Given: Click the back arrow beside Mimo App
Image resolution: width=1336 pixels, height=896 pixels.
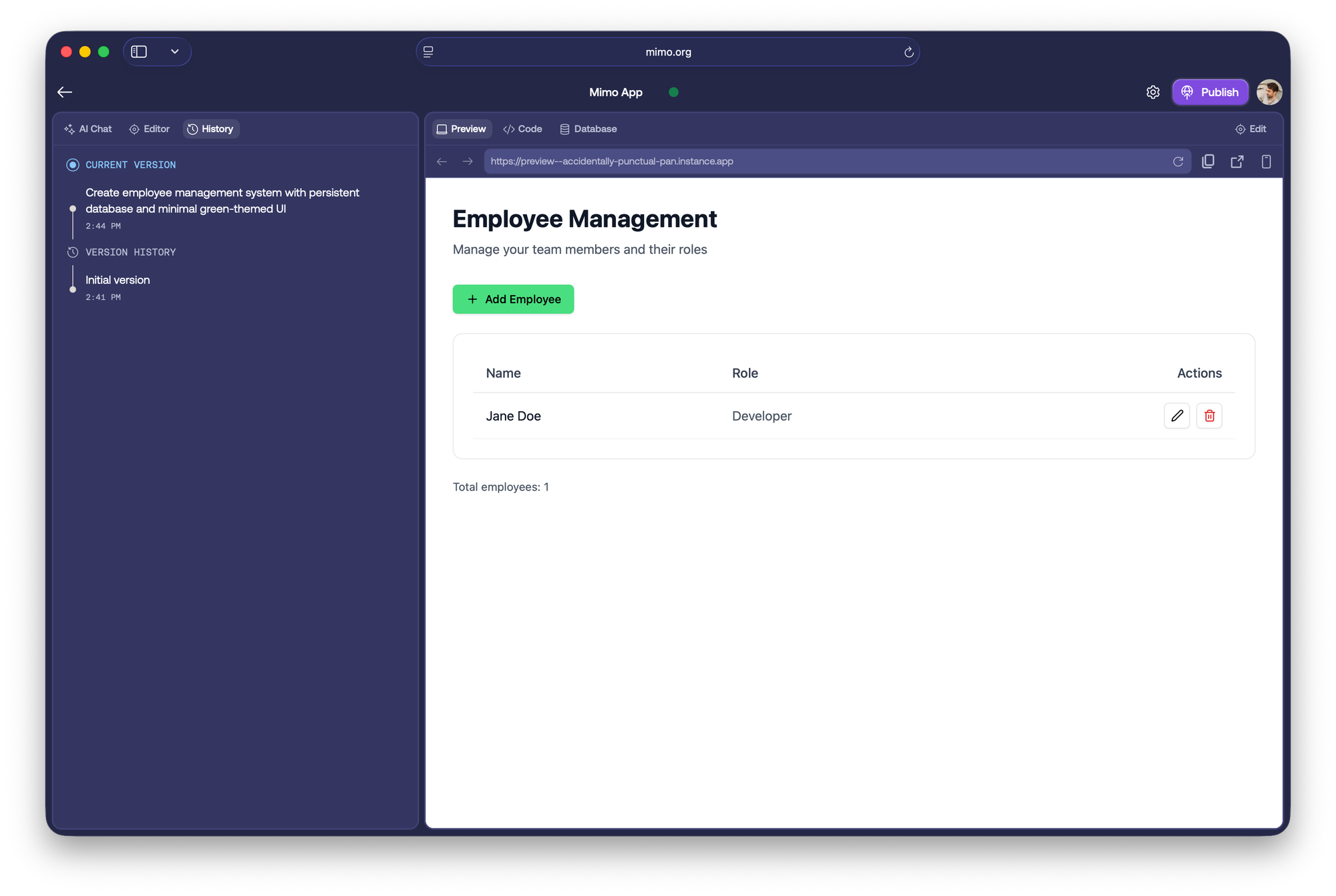Looking at the screenshot, I should pos(65,92).
